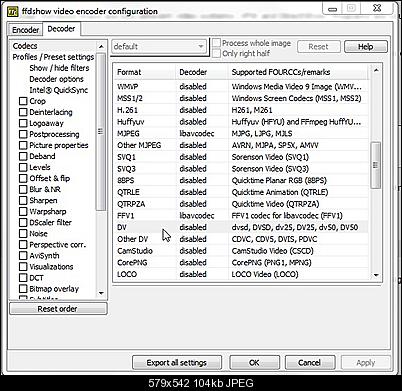This screenshot has width=402, height=391.
Task: Select Codecs in the left list
Action: [25, 46]
